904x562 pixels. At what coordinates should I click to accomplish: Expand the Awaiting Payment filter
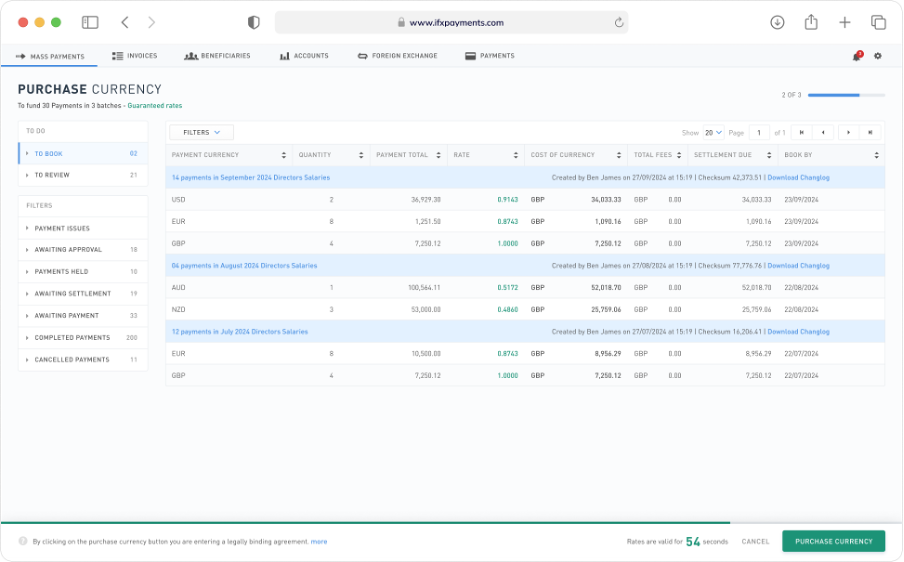[x=83, y=315]
